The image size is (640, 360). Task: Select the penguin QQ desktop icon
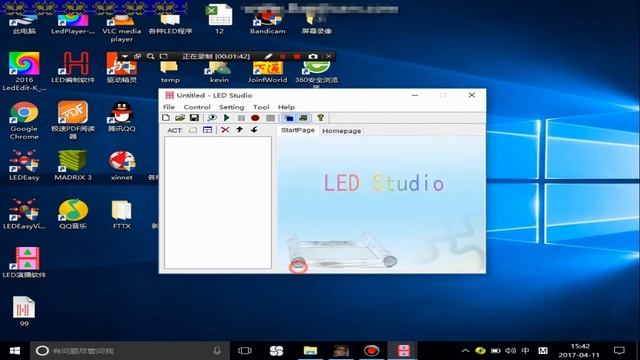pyautogui.click(x=122, y=116)
